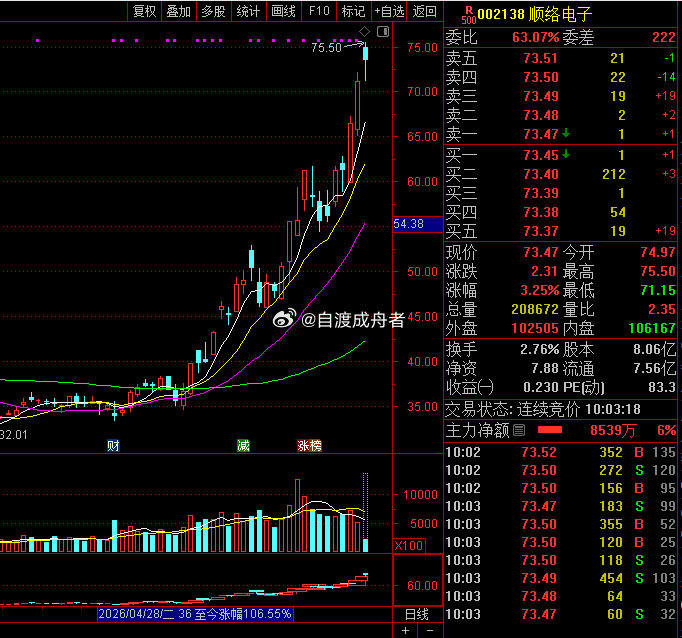
Task: Click 总量 value 208672
Action: (535, 309)
